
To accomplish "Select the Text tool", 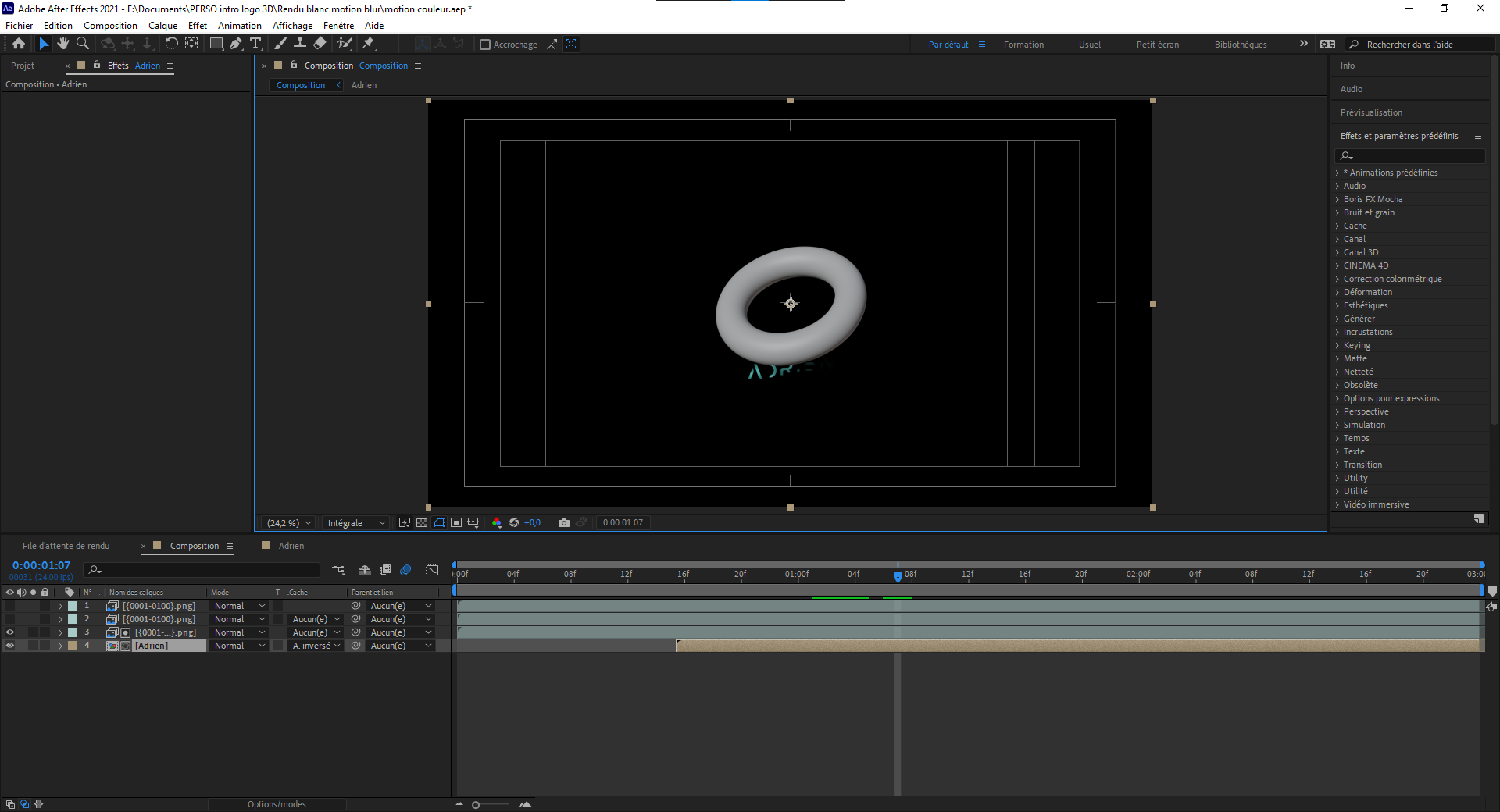I will coord(255,44).
